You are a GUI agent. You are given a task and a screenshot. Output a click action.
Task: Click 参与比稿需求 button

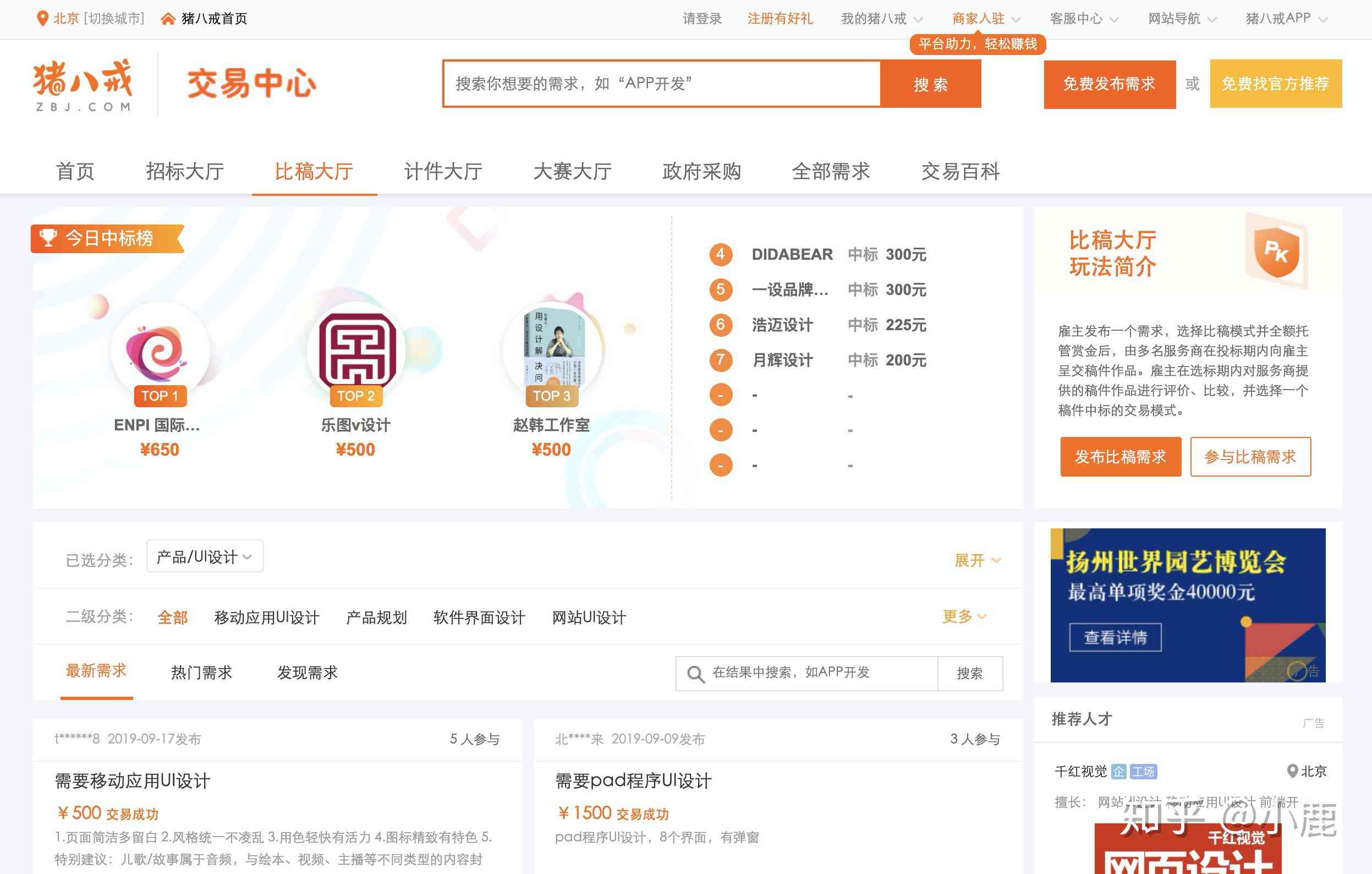pyautogui.click(x=1250, y=457)
